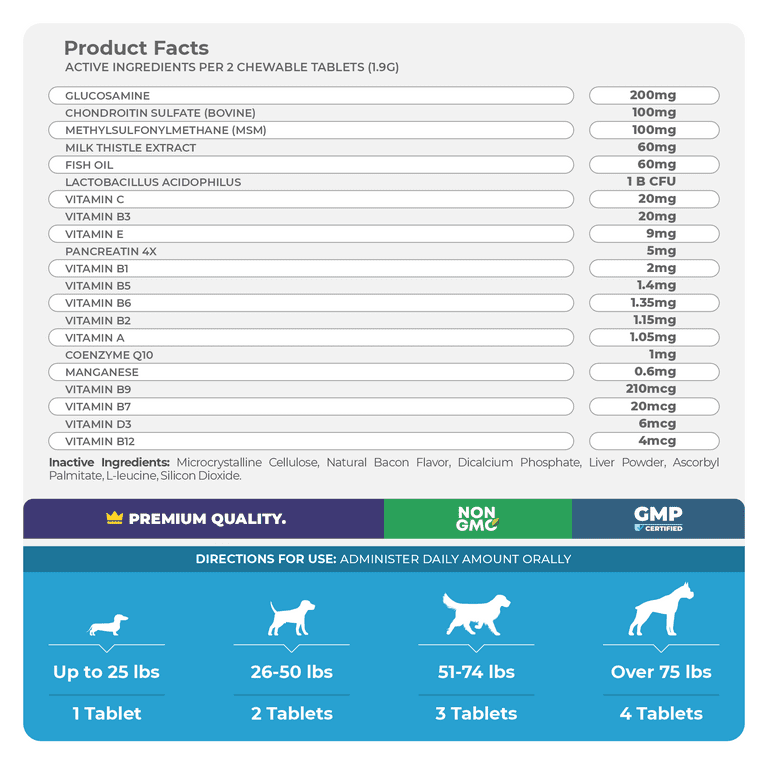Click the Inactive Ingredients label
768x768 pixels.
pyautogui.click(x=110, y=463)
